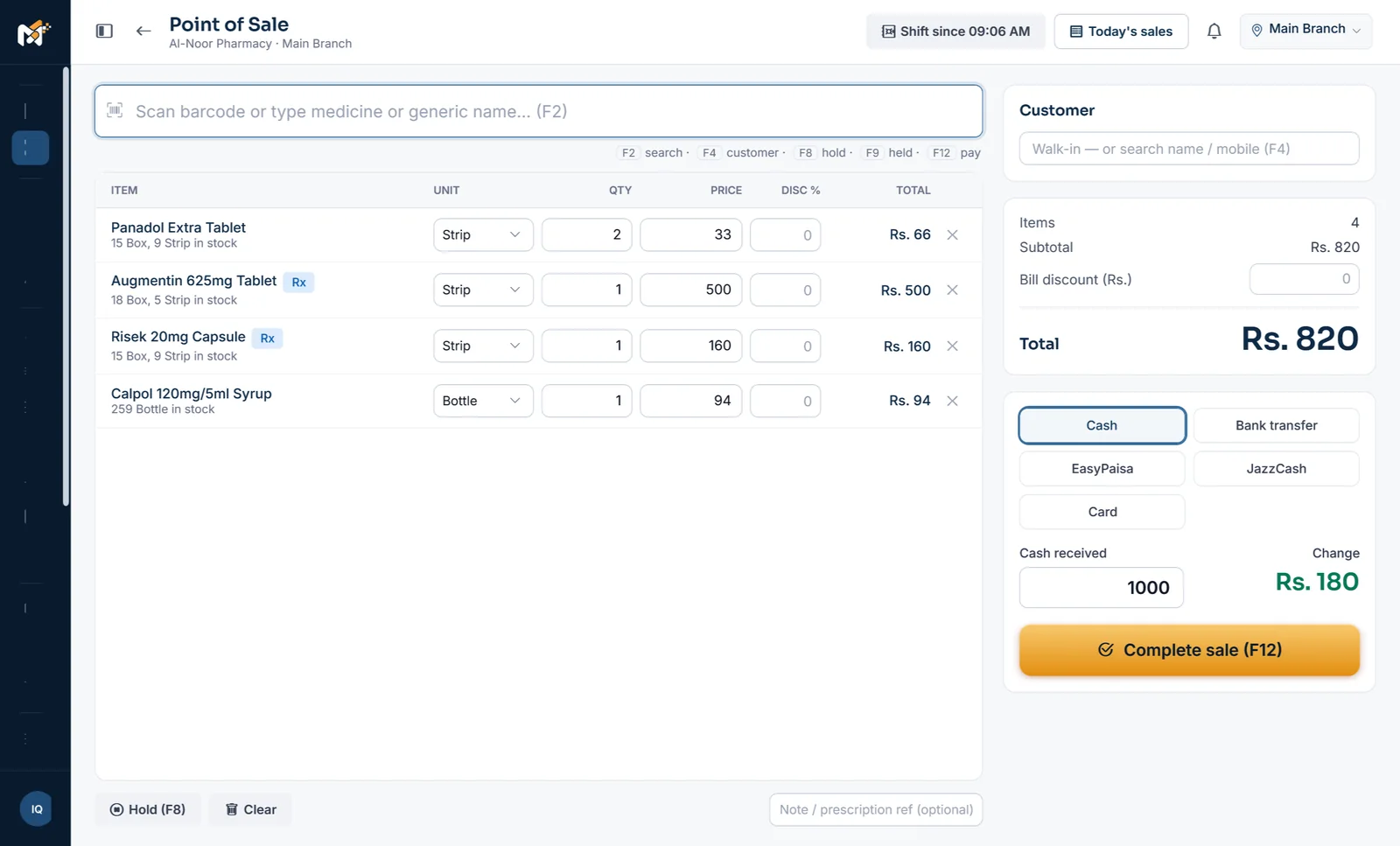Hold the current bill (F8)
The image size is (1400, 846).
click(148, 809)
